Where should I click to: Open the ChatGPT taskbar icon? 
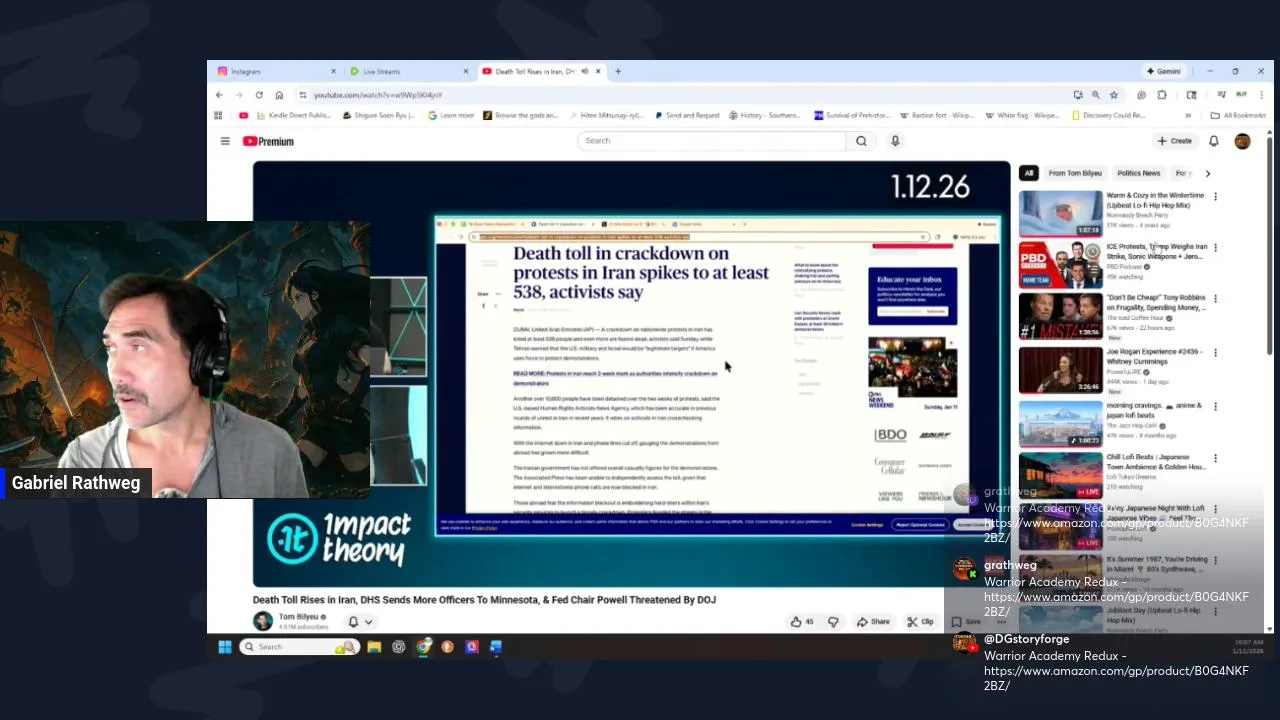[x=399, y=647]
